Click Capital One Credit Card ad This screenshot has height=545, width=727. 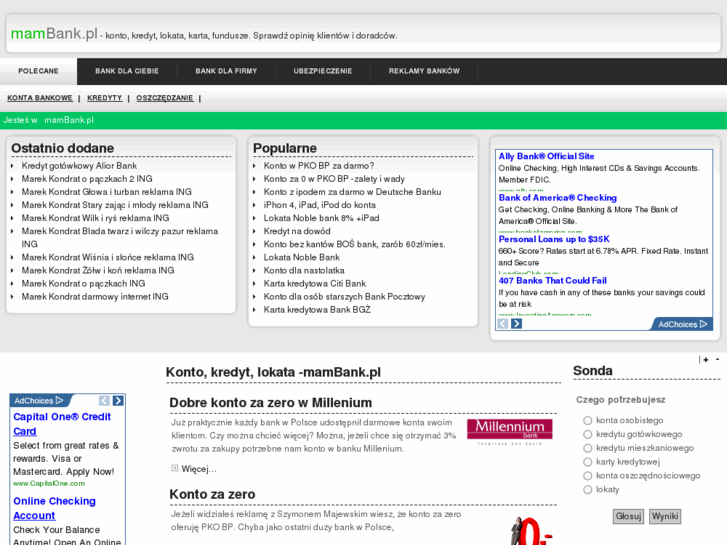coord(62,424)
